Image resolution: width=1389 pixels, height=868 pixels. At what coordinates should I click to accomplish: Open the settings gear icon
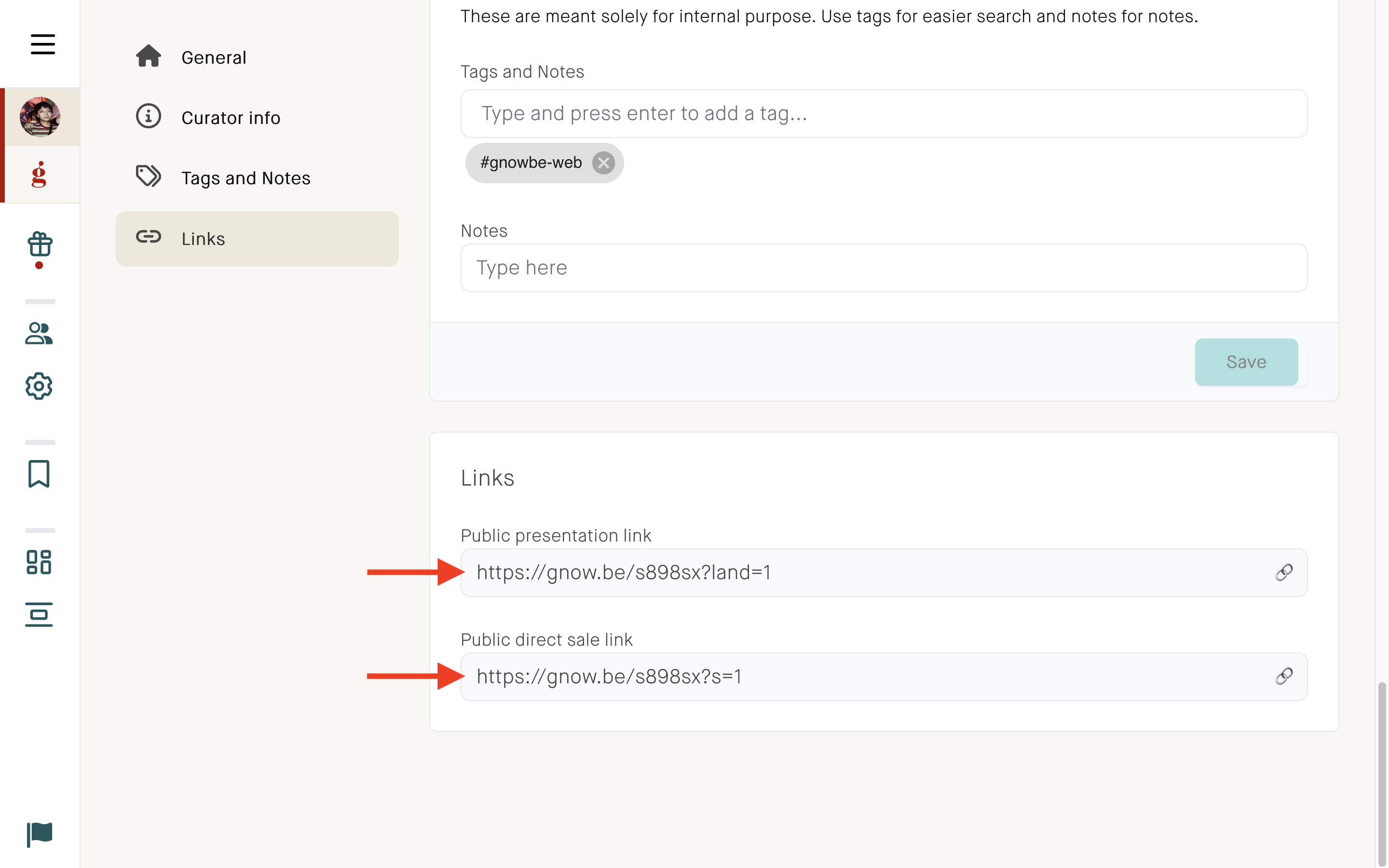(39, 386)
